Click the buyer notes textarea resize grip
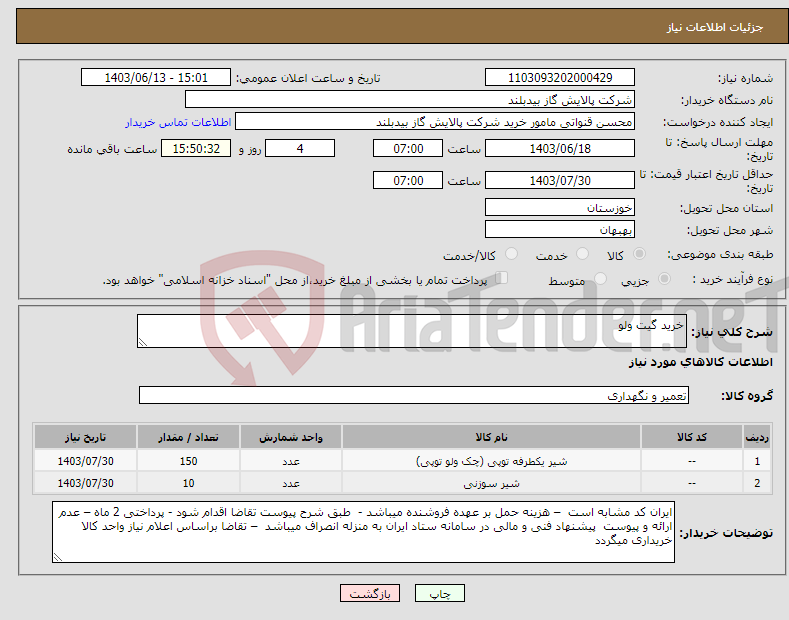Image resolution: width=789 pixels, height=620 pixels. coord(58,557)
